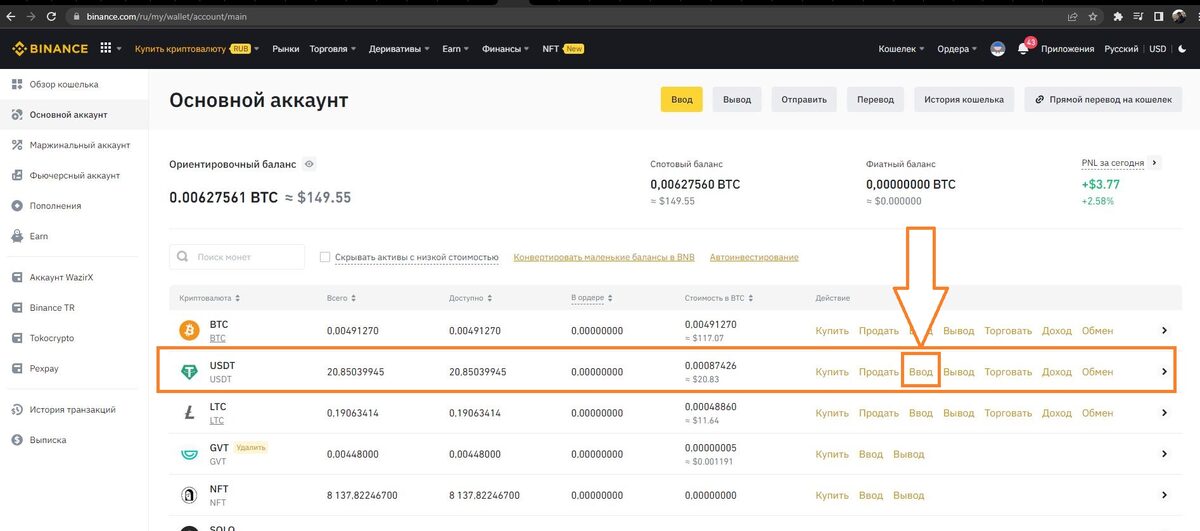
Task: Click Торговать link in LTC row
Action: tap(1008, 413)
